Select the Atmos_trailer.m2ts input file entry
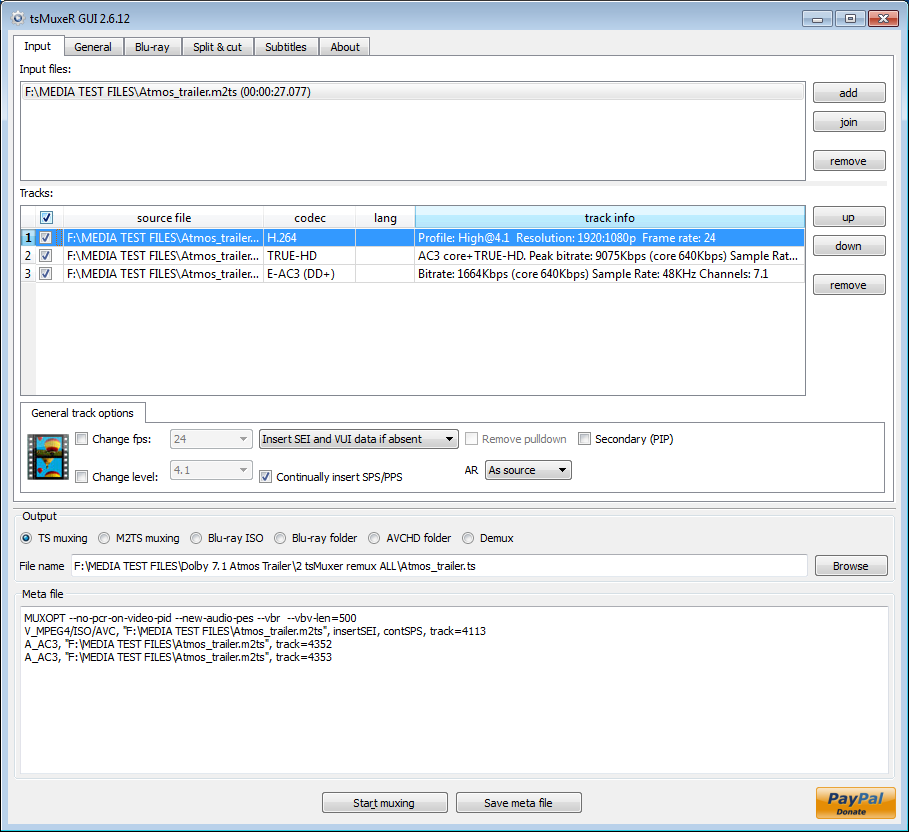This screenshot has width=909, height=832. [x=413, y=92]
